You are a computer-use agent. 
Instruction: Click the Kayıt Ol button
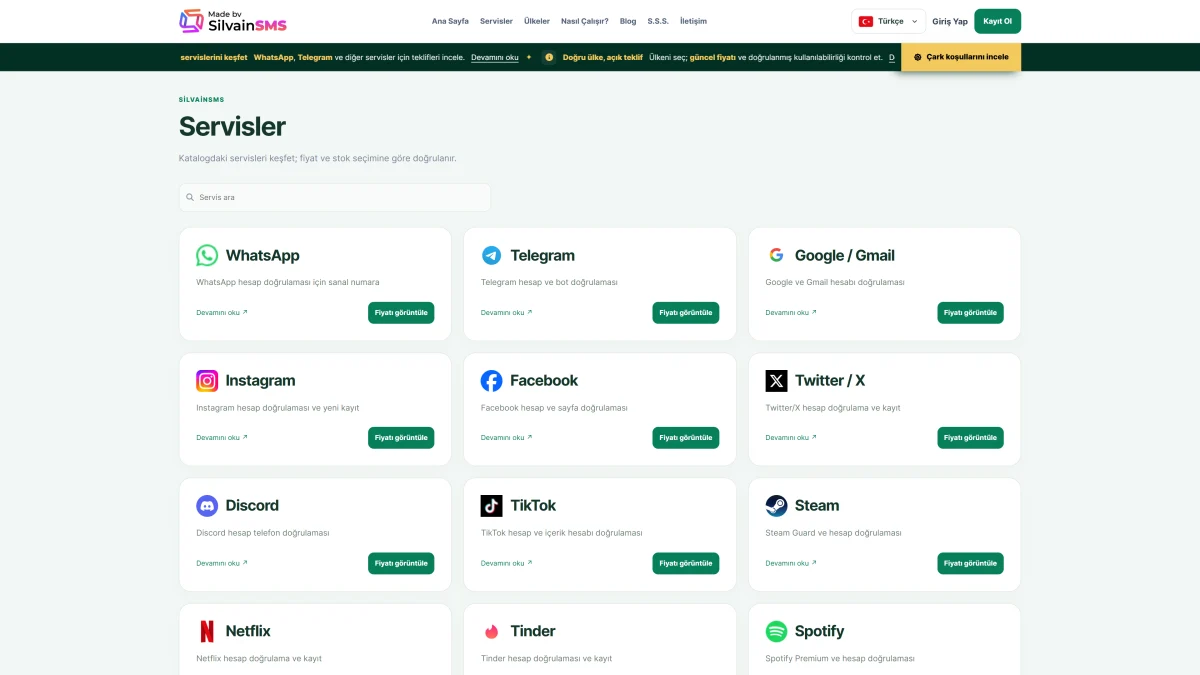[997, 21]
